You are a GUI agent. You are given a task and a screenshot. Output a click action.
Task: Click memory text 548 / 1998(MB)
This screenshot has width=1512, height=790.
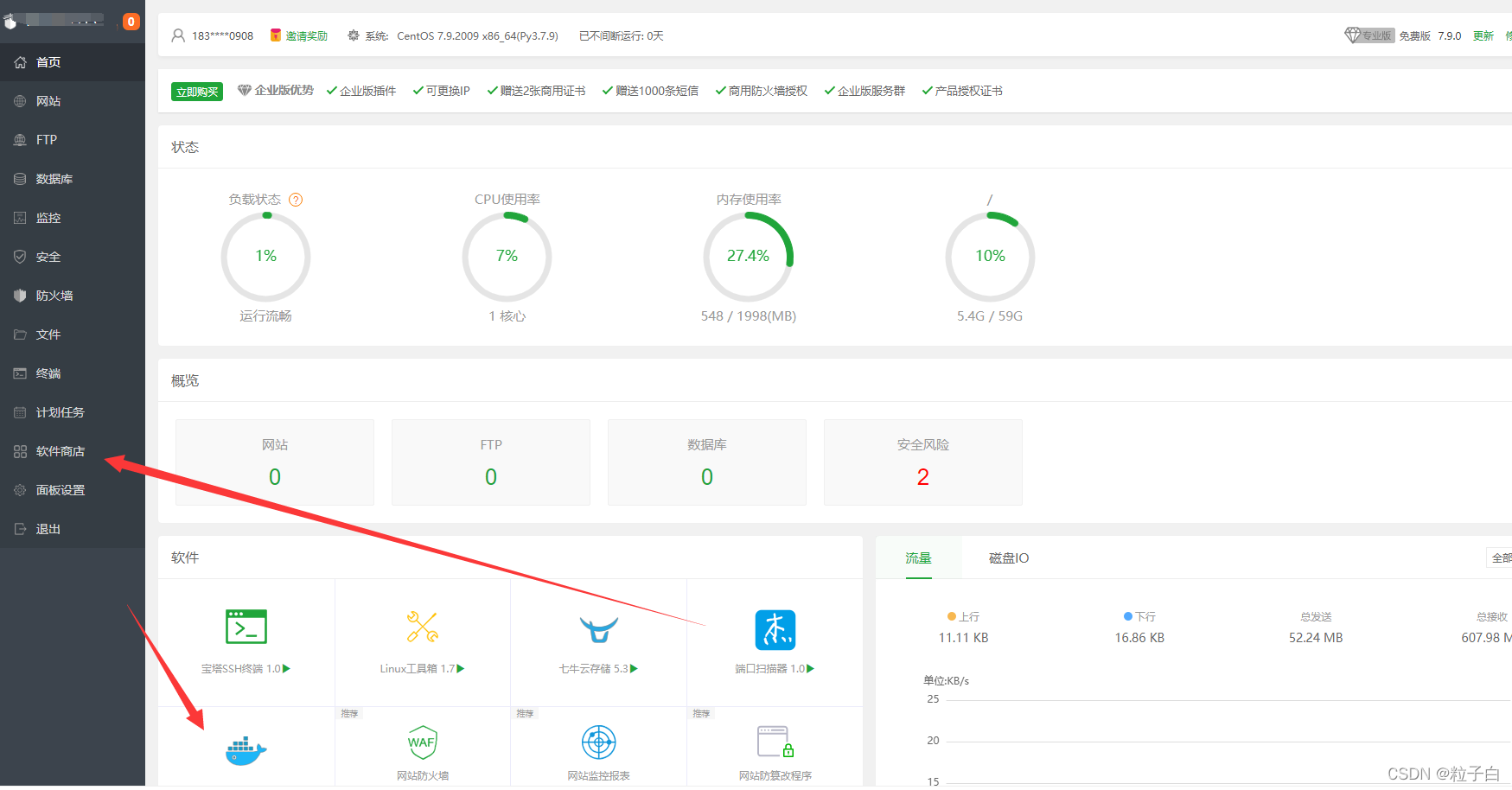pos(749,316)
